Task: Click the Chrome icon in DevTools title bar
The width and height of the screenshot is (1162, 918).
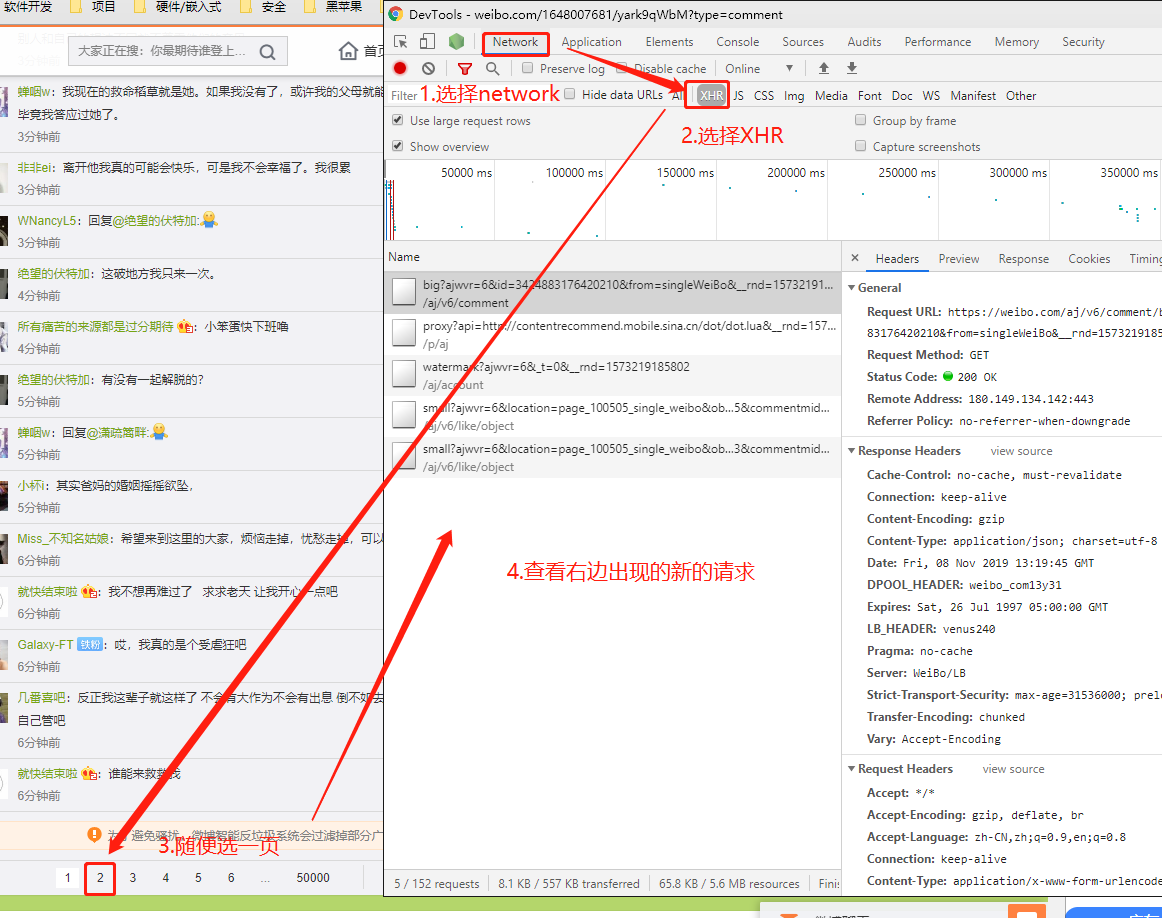Action: [x=396, y=14]
